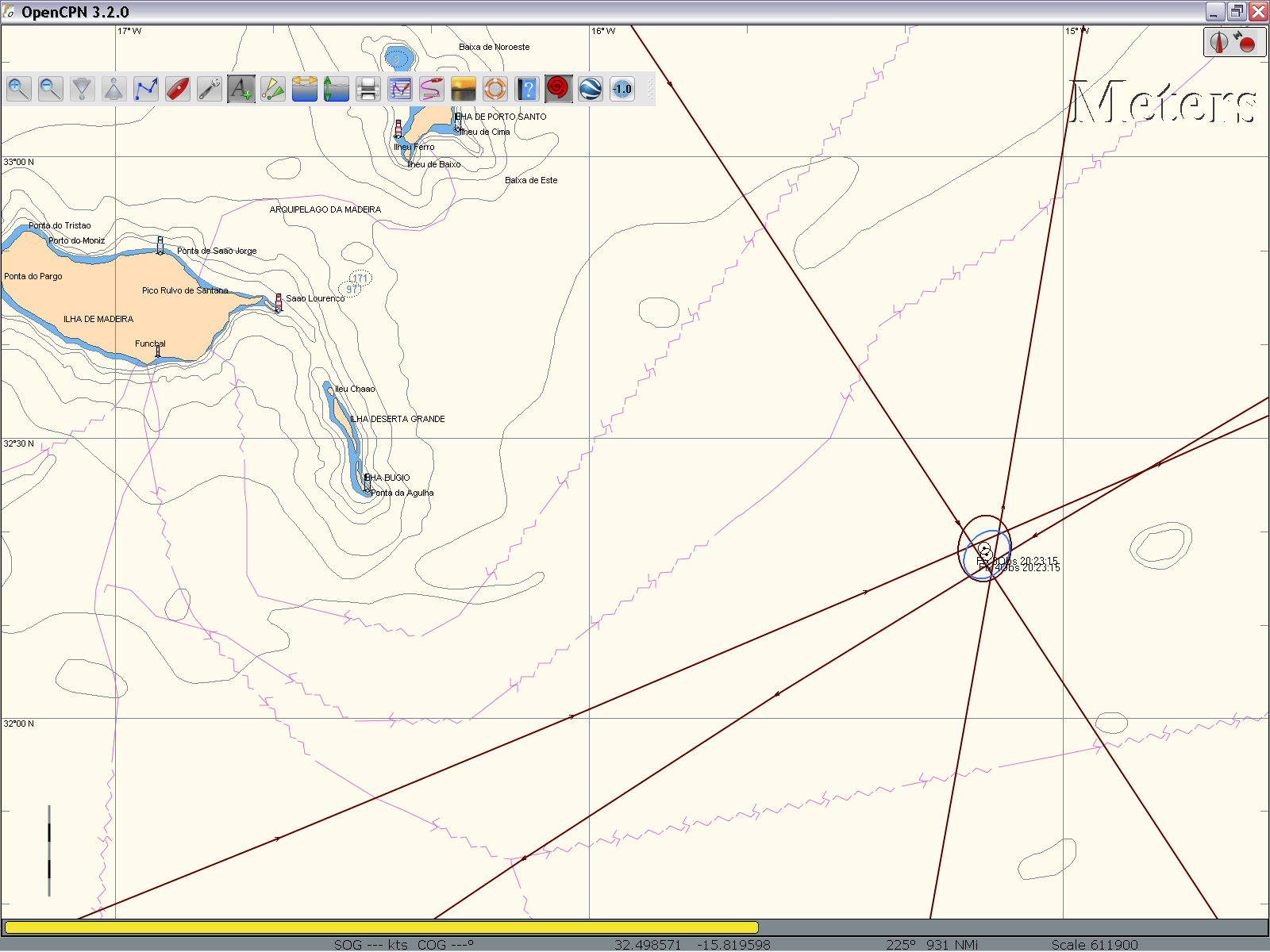Open Toolbox settings with wrench icon
The width and height of the screenshot is (1270, 952).
pos(210,89)
